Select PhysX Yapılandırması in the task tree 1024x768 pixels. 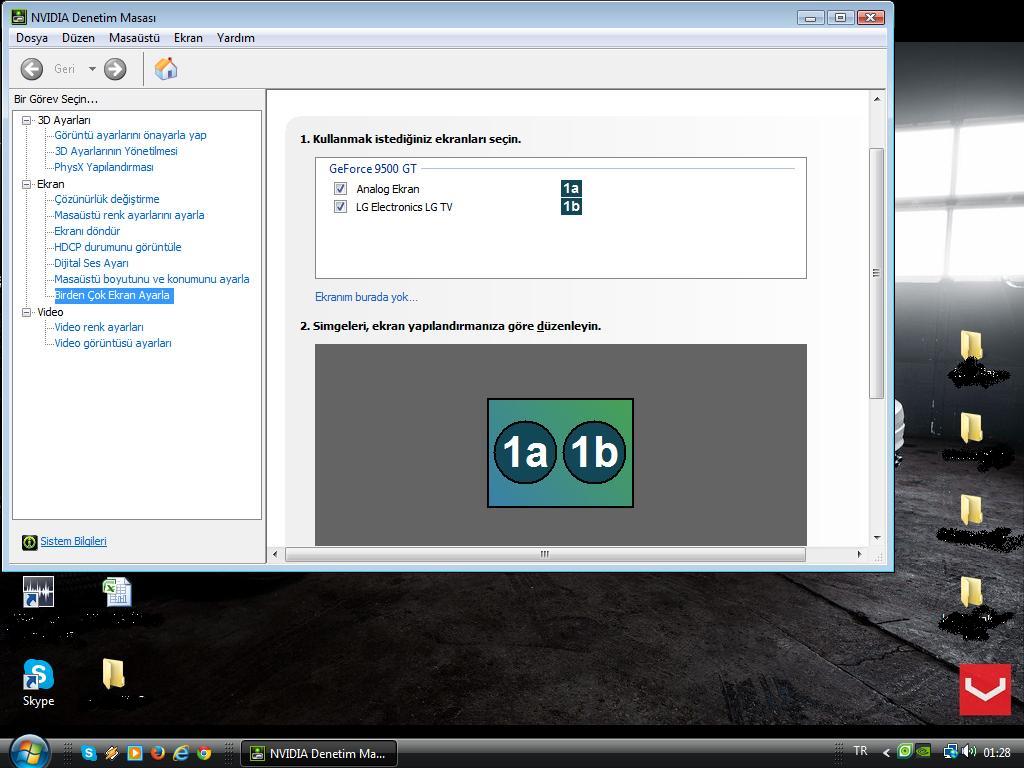(x=104, y=167)
